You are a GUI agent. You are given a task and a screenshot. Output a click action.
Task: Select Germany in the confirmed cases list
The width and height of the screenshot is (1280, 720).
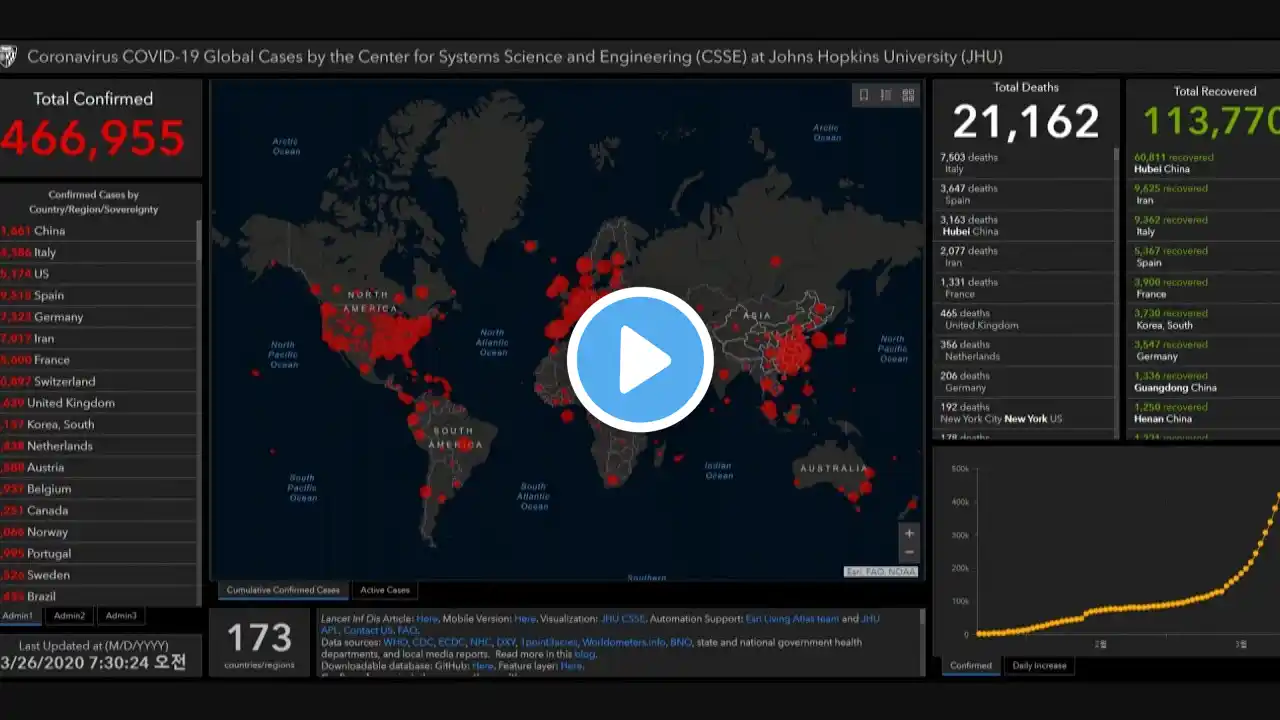pyautogui.click(x=100, y=316)
